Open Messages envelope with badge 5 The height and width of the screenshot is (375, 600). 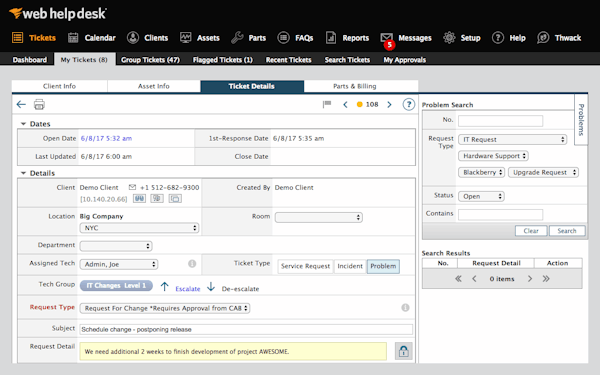coord(387,40)
